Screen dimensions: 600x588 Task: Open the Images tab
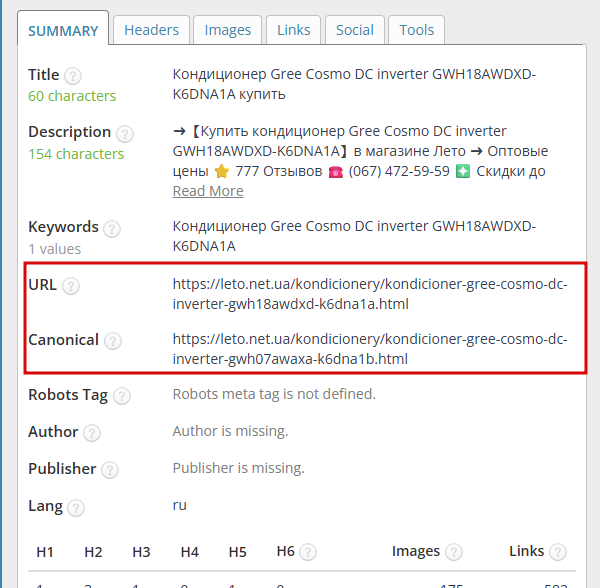[228, 30]
